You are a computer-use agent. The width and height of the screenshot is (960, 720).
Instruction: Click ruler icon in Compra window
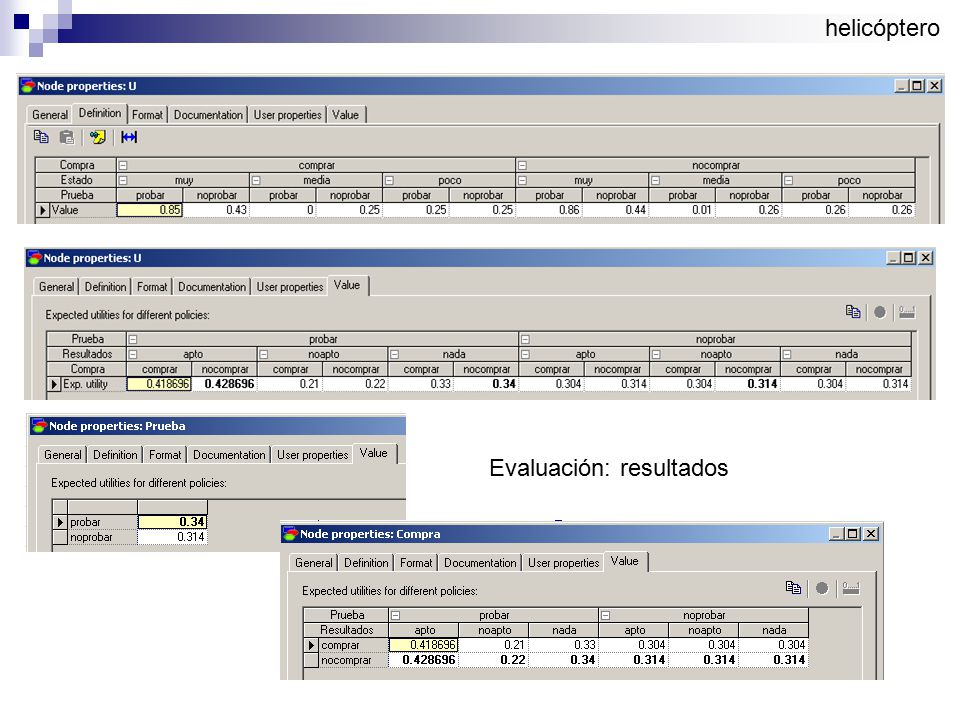[x=851, y=588]
